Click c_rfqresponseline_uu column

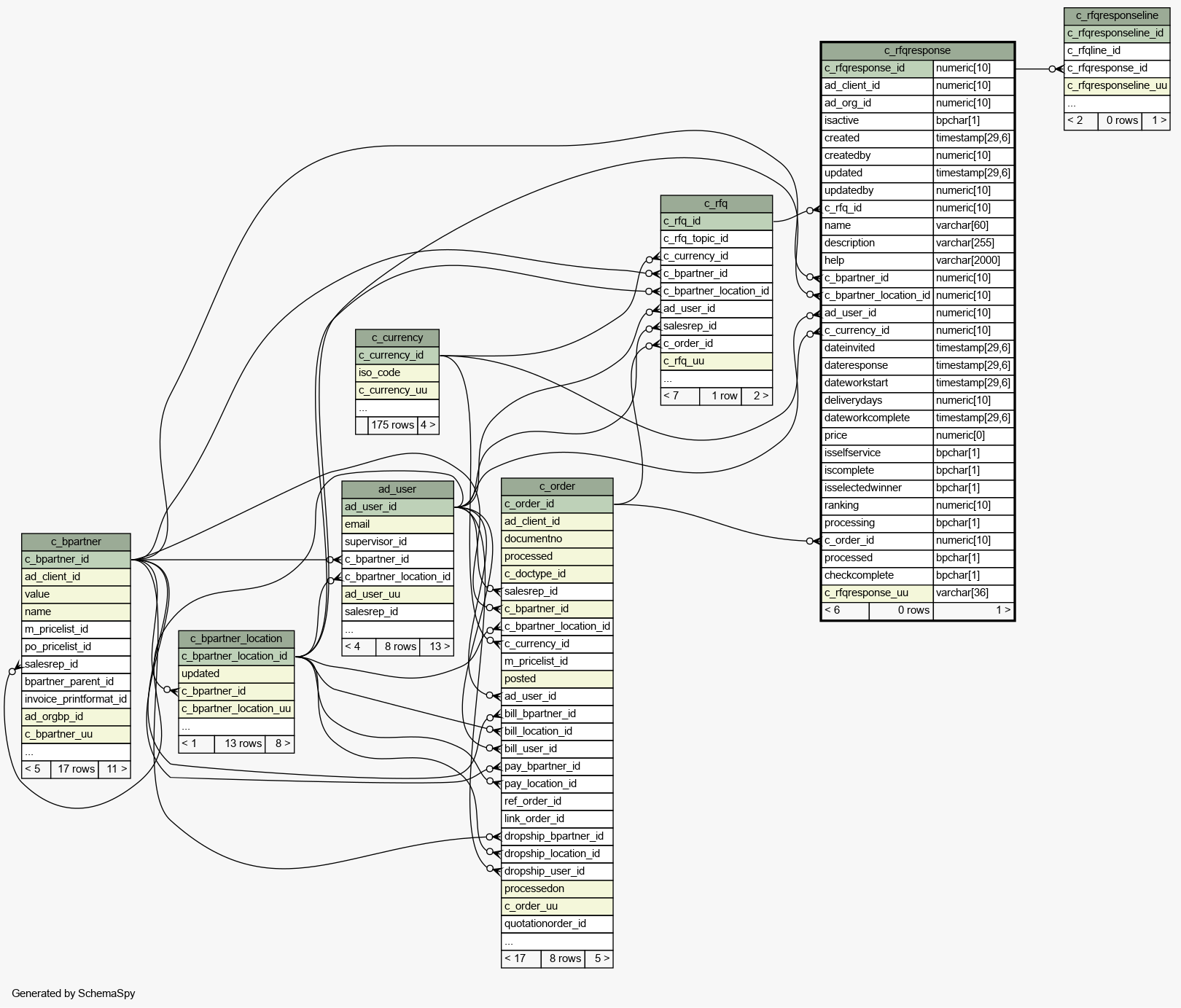[x=1117, y=86]
